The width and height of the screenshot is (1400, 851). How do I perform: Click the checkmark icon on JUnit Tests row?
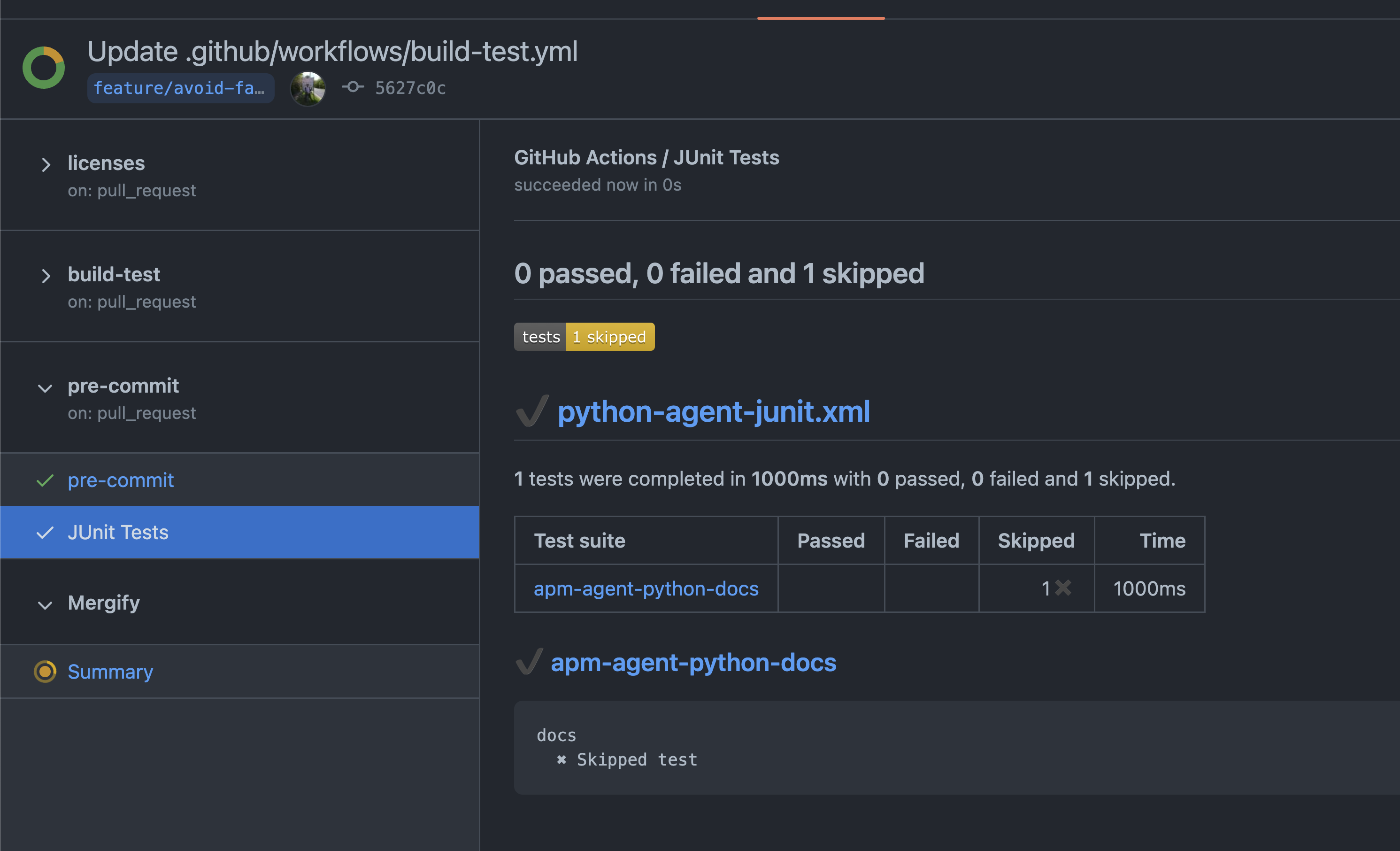45,533
